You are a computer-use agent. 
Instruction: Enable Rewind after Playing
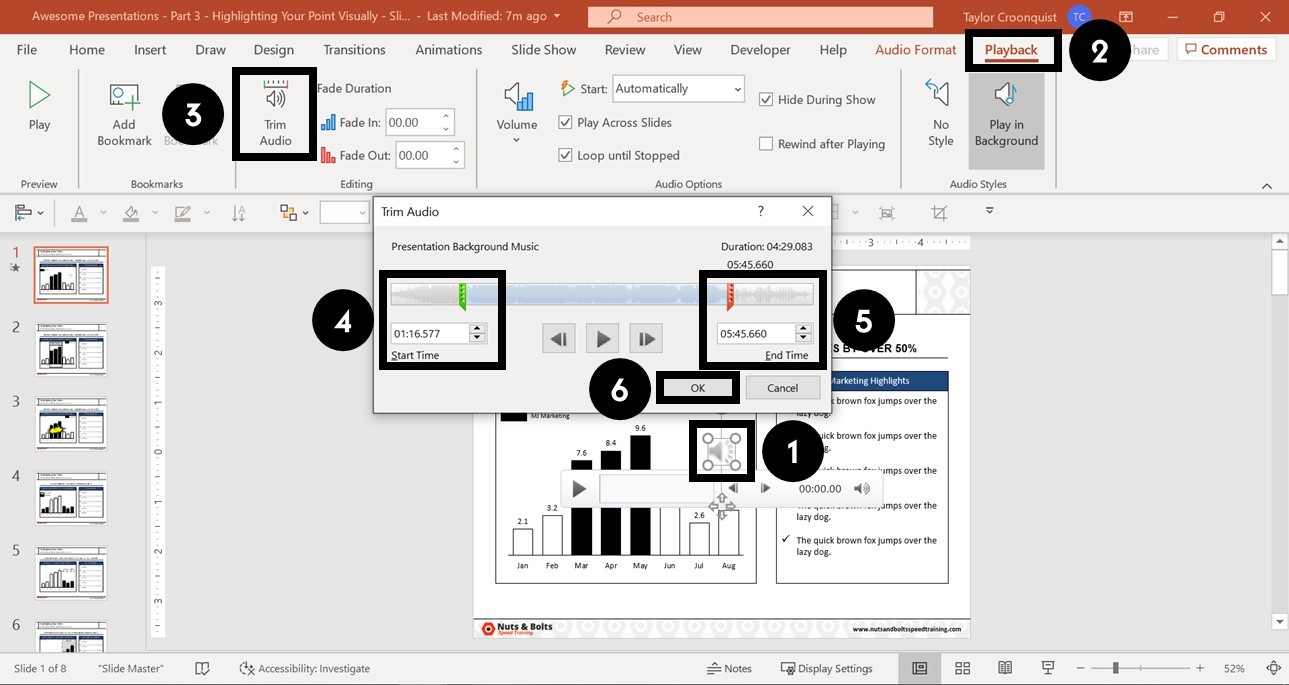pos(766,143)
